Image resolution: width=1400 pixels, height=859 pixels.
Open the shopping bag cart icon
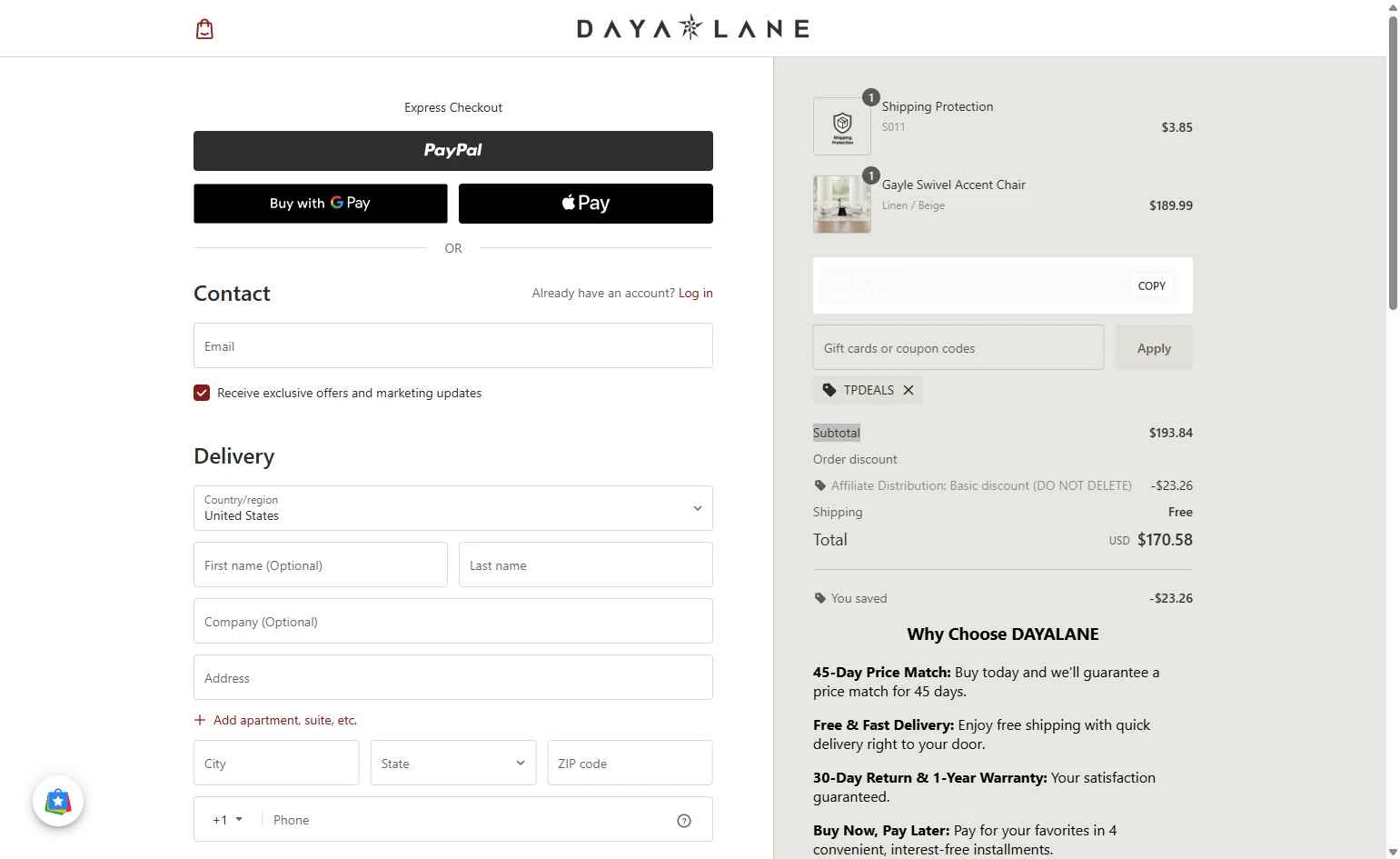click(204, 29)
